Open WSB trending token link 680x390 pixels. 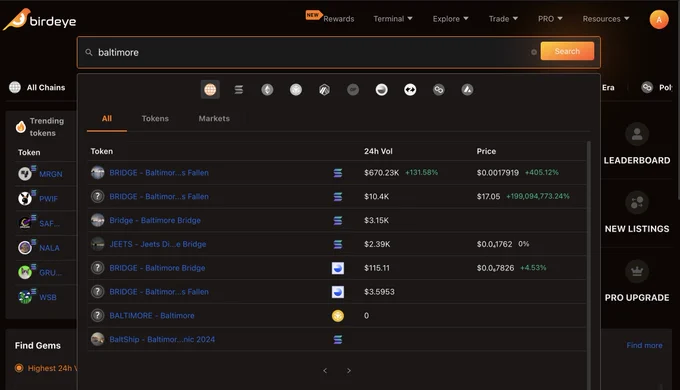click(x=48, y=298)
